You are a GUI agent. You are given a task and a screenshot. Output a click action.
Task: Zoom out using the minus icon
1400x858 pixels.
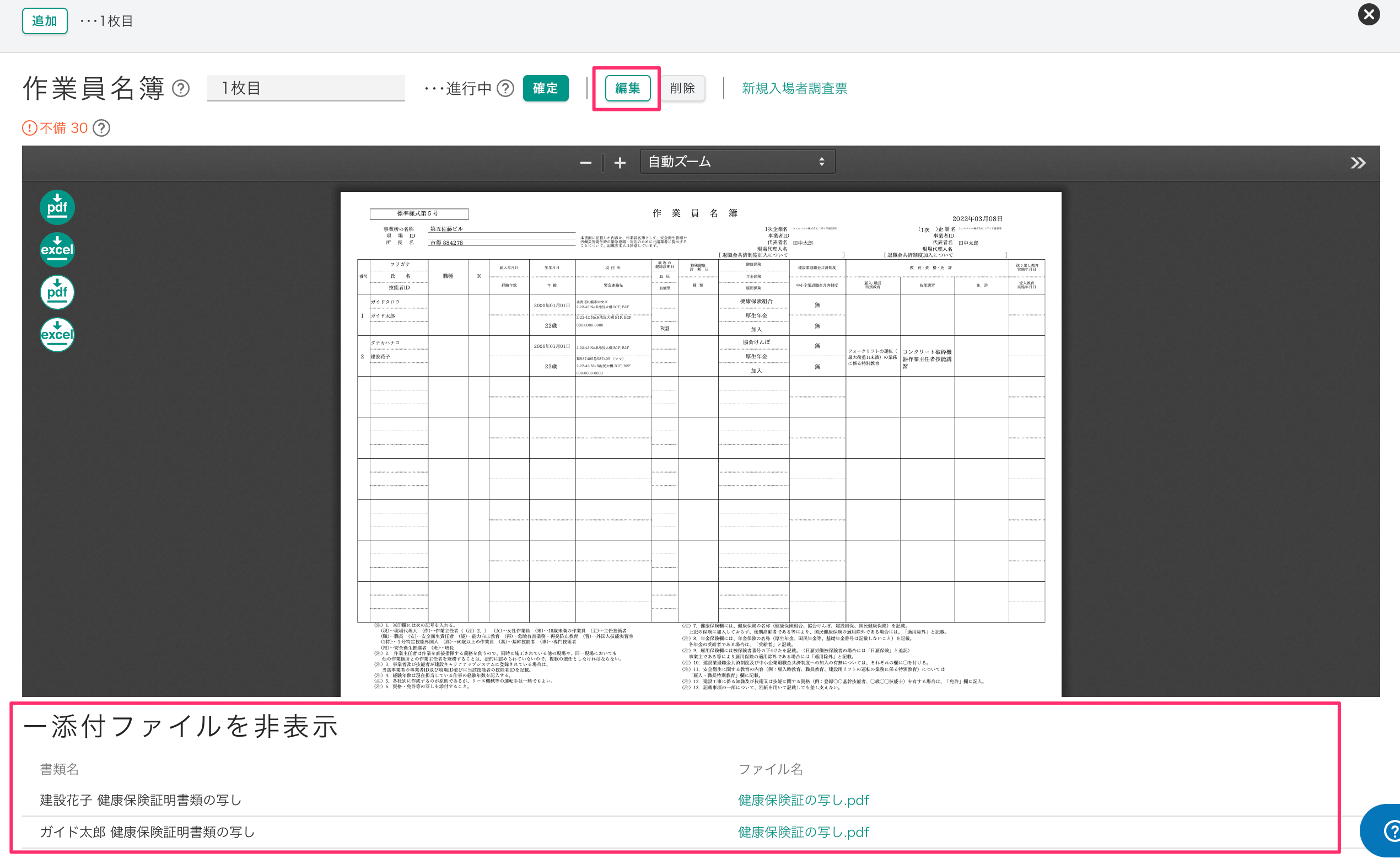coord(586,162)
